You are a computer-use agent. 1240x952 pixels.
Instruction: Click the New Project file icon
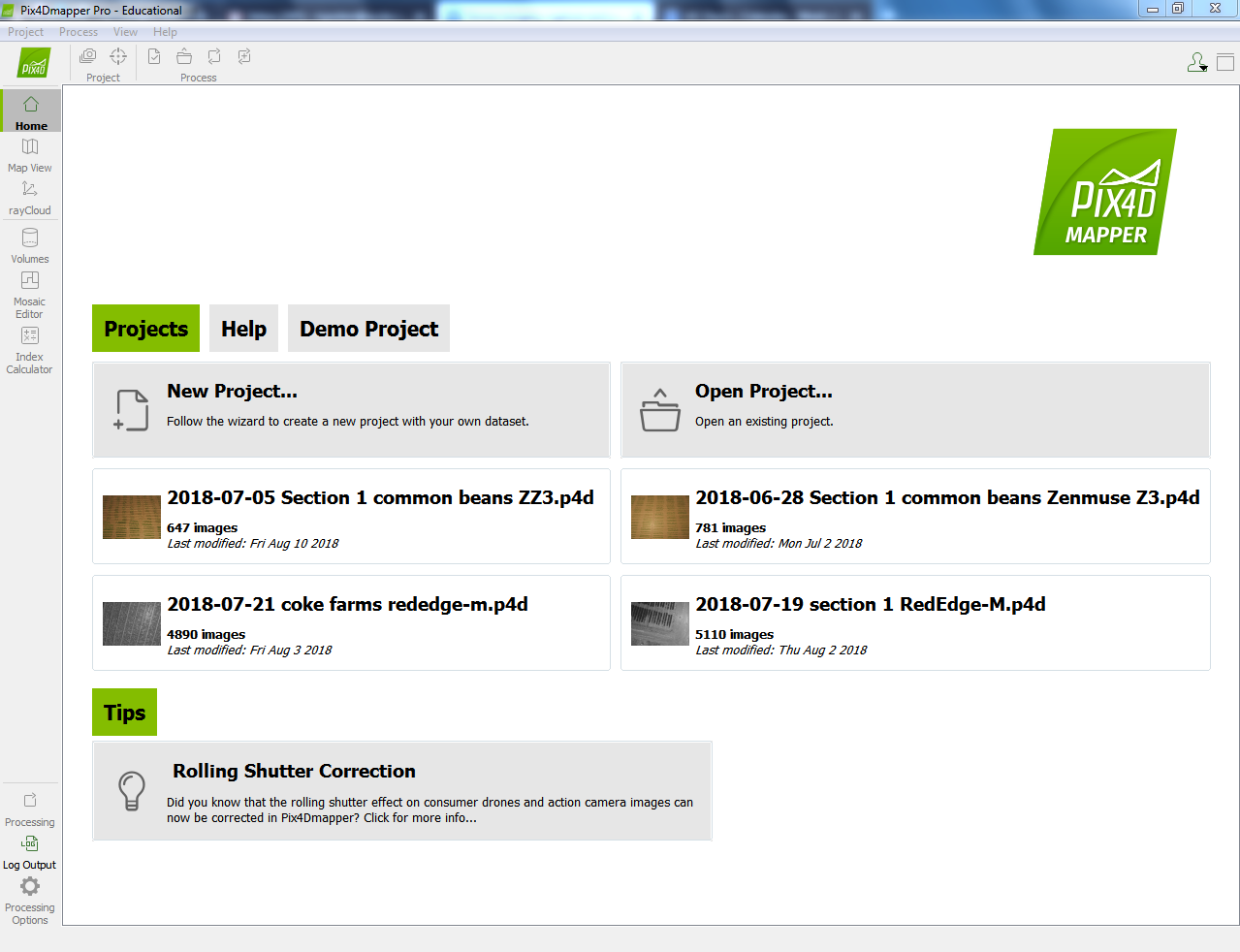[131, 410]
